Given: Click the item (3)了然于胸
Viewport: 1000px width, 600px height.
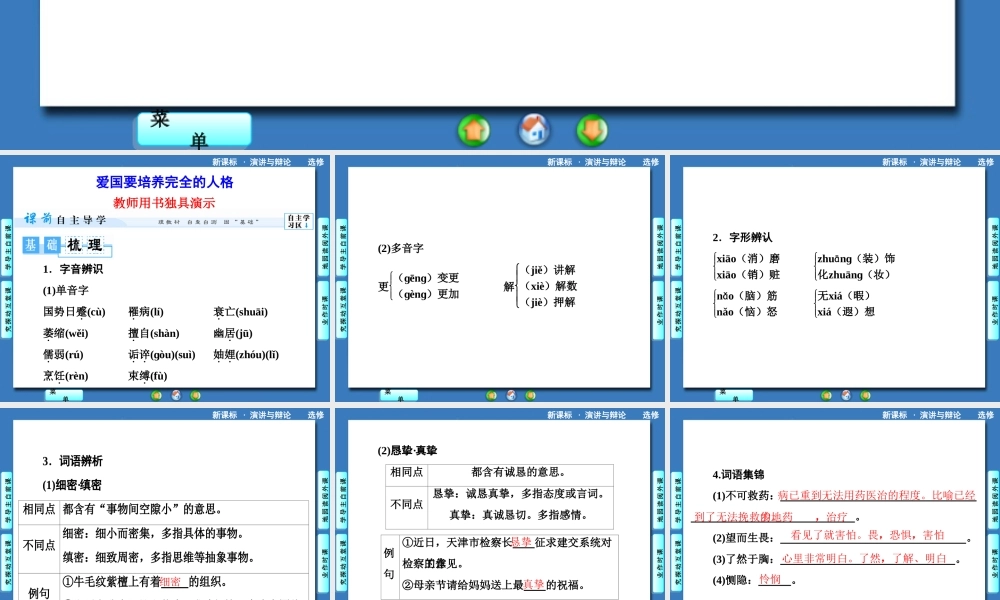Looking at the screenshot, I should pos(743,559).
